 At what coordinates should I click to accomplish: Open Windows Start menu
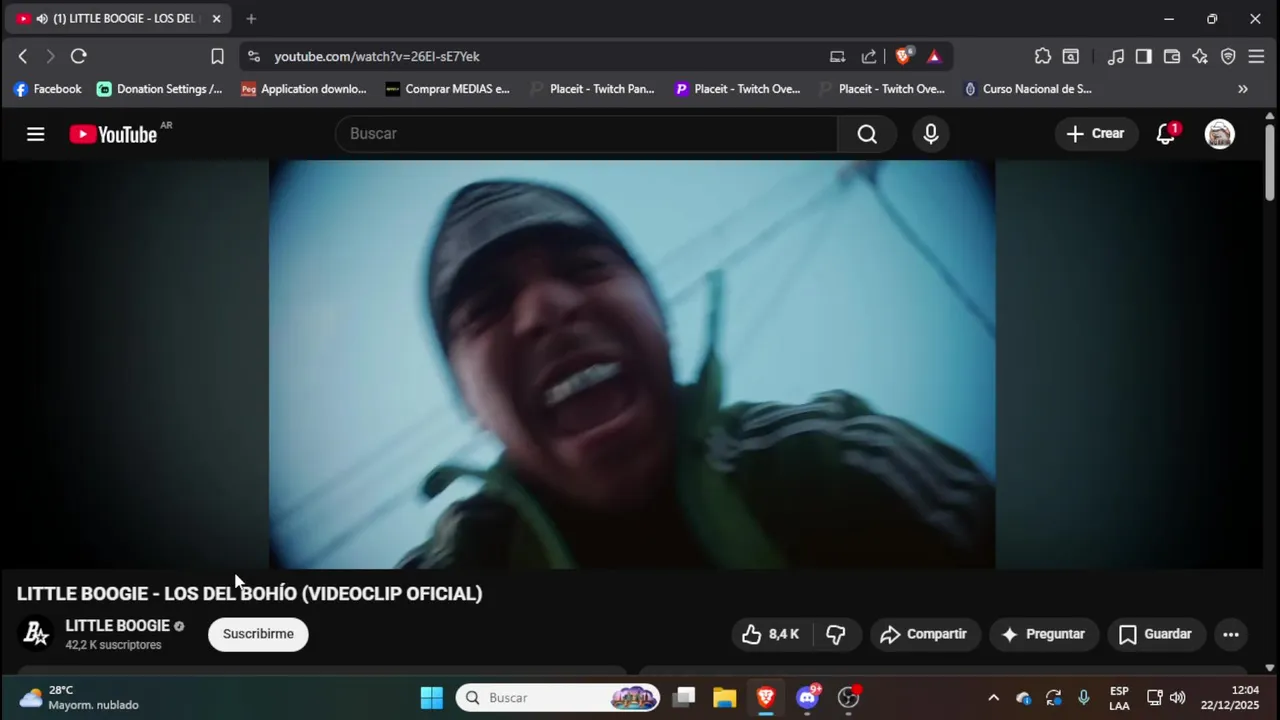(x=432, y=698)
